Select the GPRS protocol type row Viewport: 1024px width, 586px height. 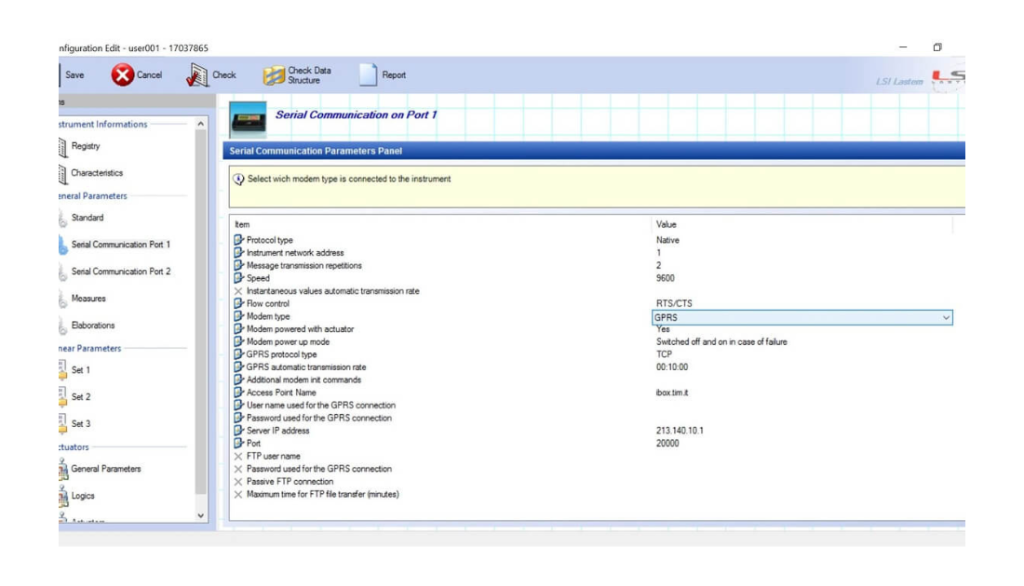281,355
